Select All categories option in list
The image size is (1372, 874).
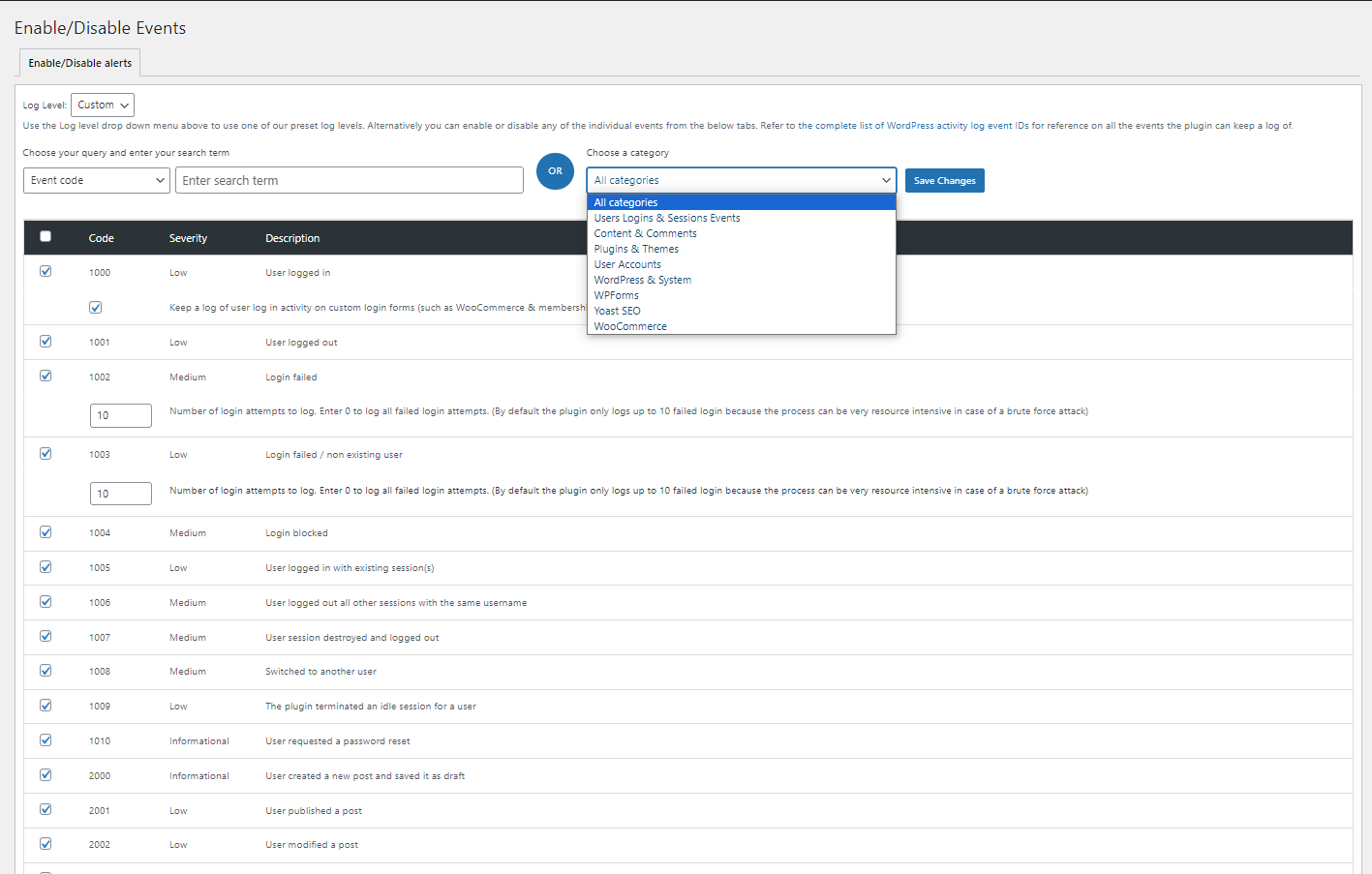(x=742, y=202)
